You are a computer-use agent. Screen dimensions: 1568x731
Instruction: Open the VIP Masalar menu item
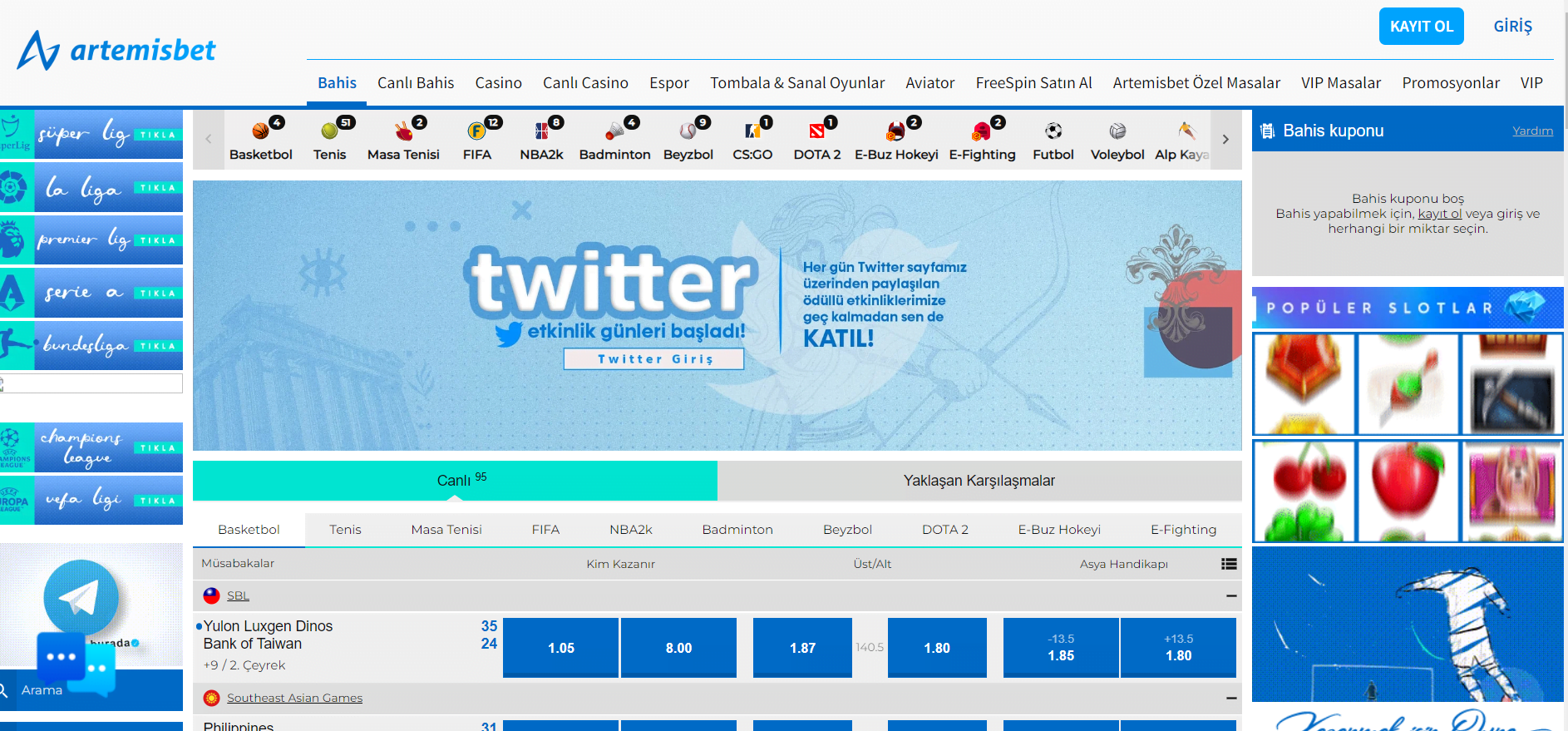click(x=1341, y=83)
